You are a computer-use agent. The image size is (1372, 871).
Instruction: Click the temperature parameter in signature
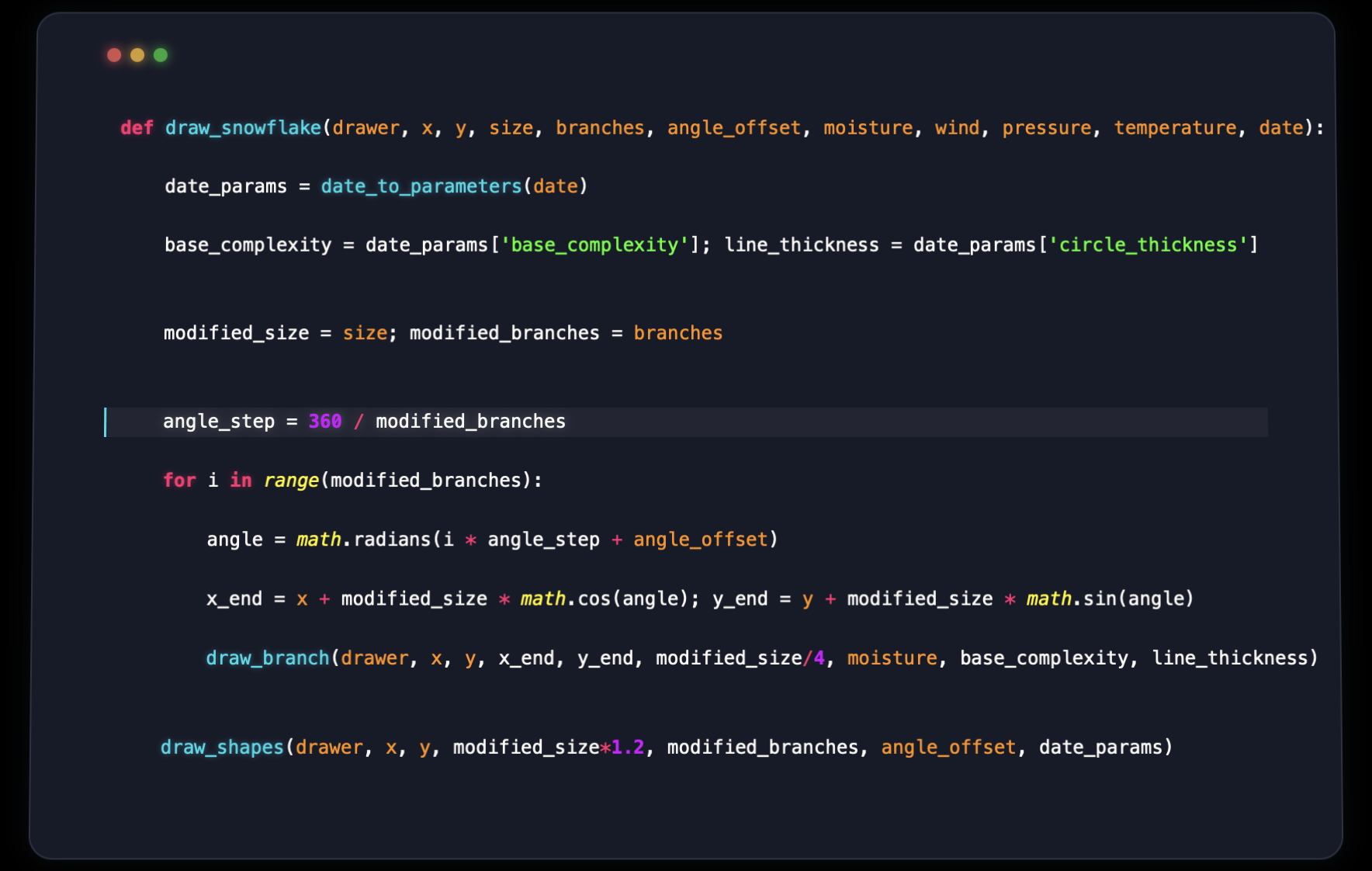[x=1175, y=128]
